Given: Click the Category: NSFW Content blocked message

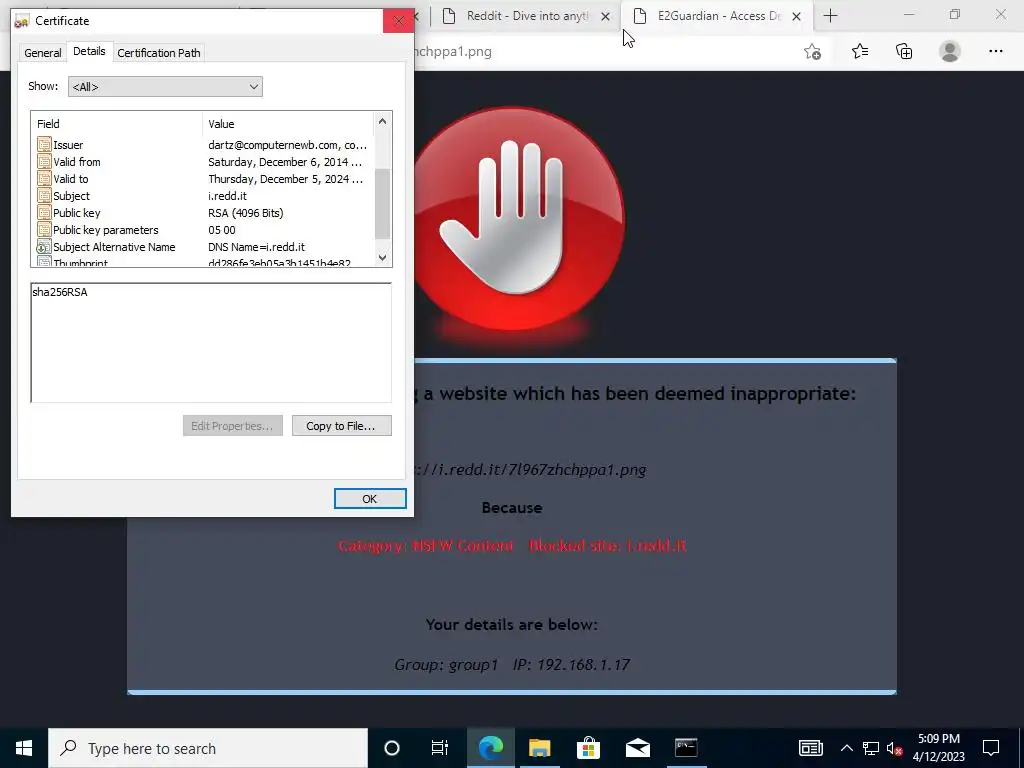Looking at the screenshot, I should 512,545.
